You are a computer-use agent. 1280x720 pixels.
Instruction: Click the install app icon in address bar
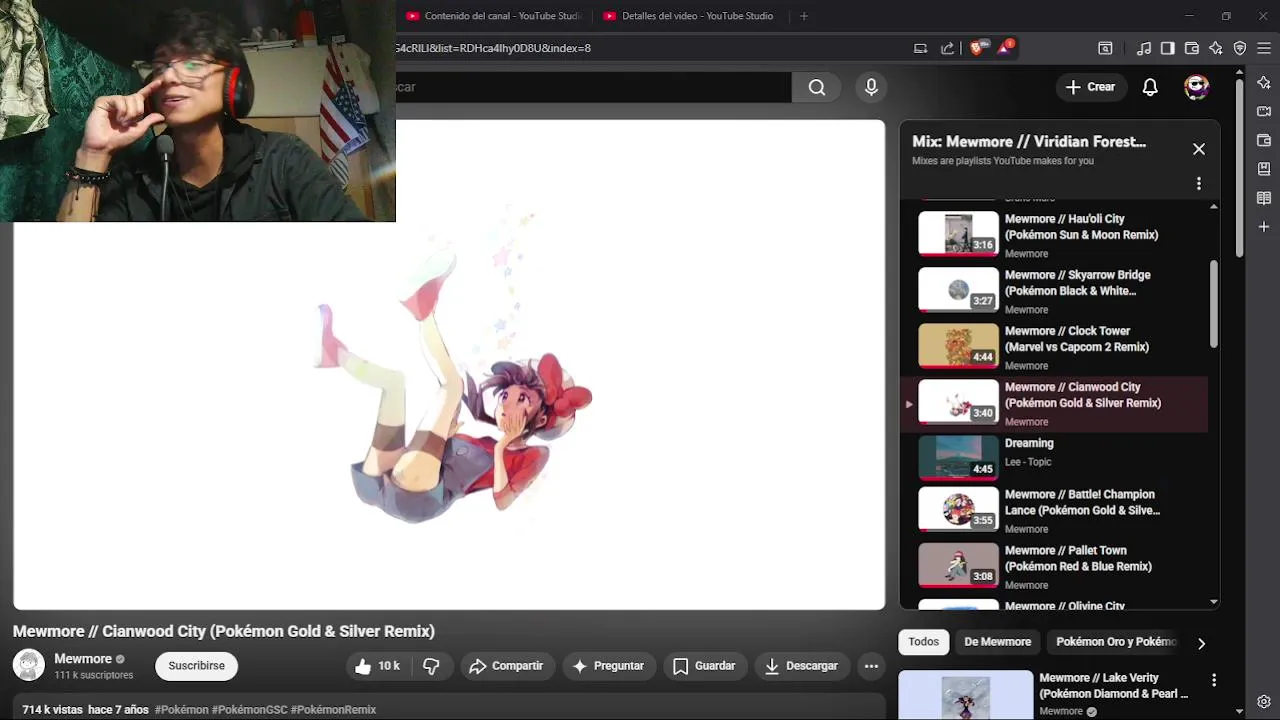point(920,48)
